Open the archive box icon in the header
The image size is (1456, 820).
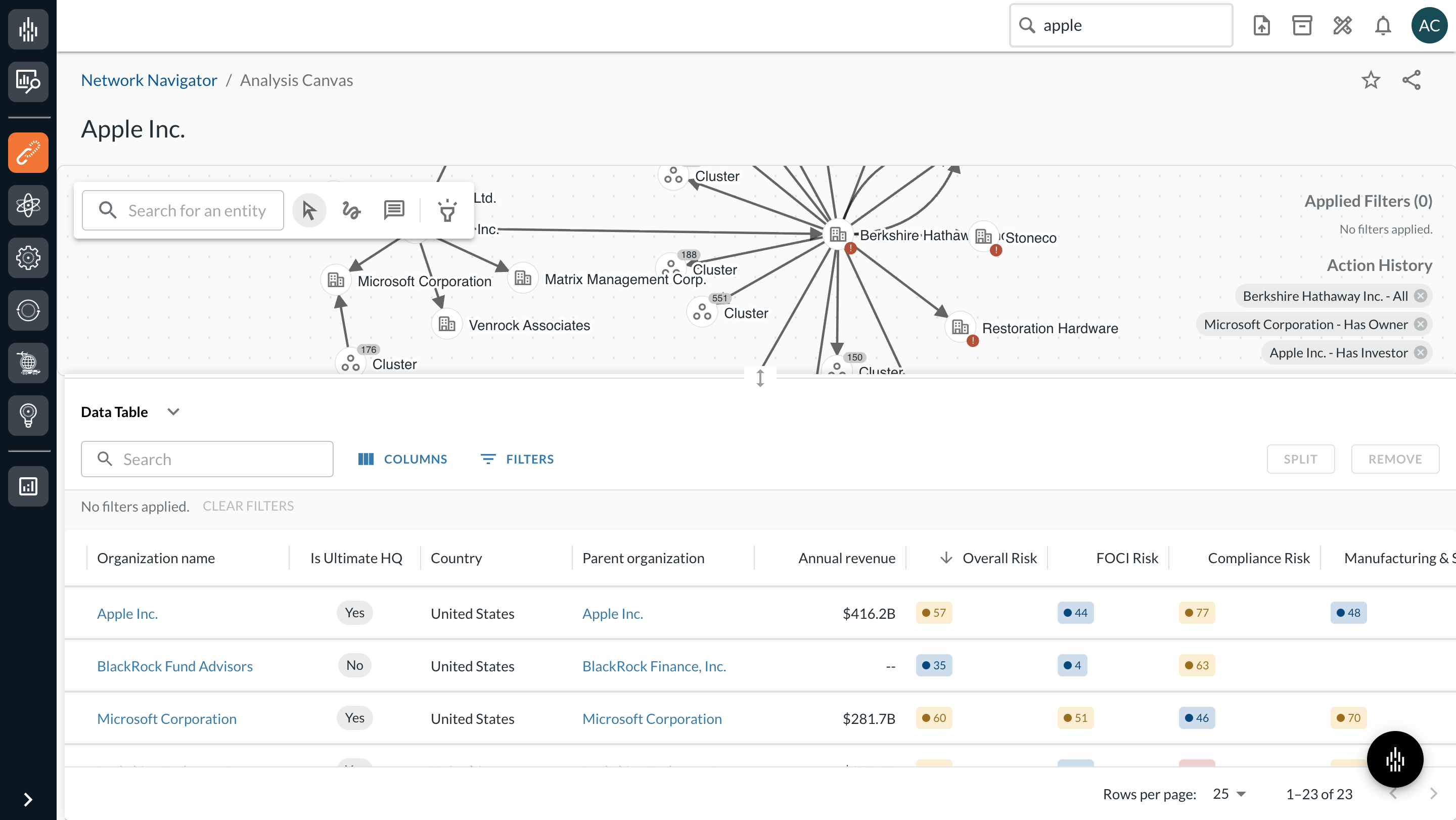[x=1302, y=25]
